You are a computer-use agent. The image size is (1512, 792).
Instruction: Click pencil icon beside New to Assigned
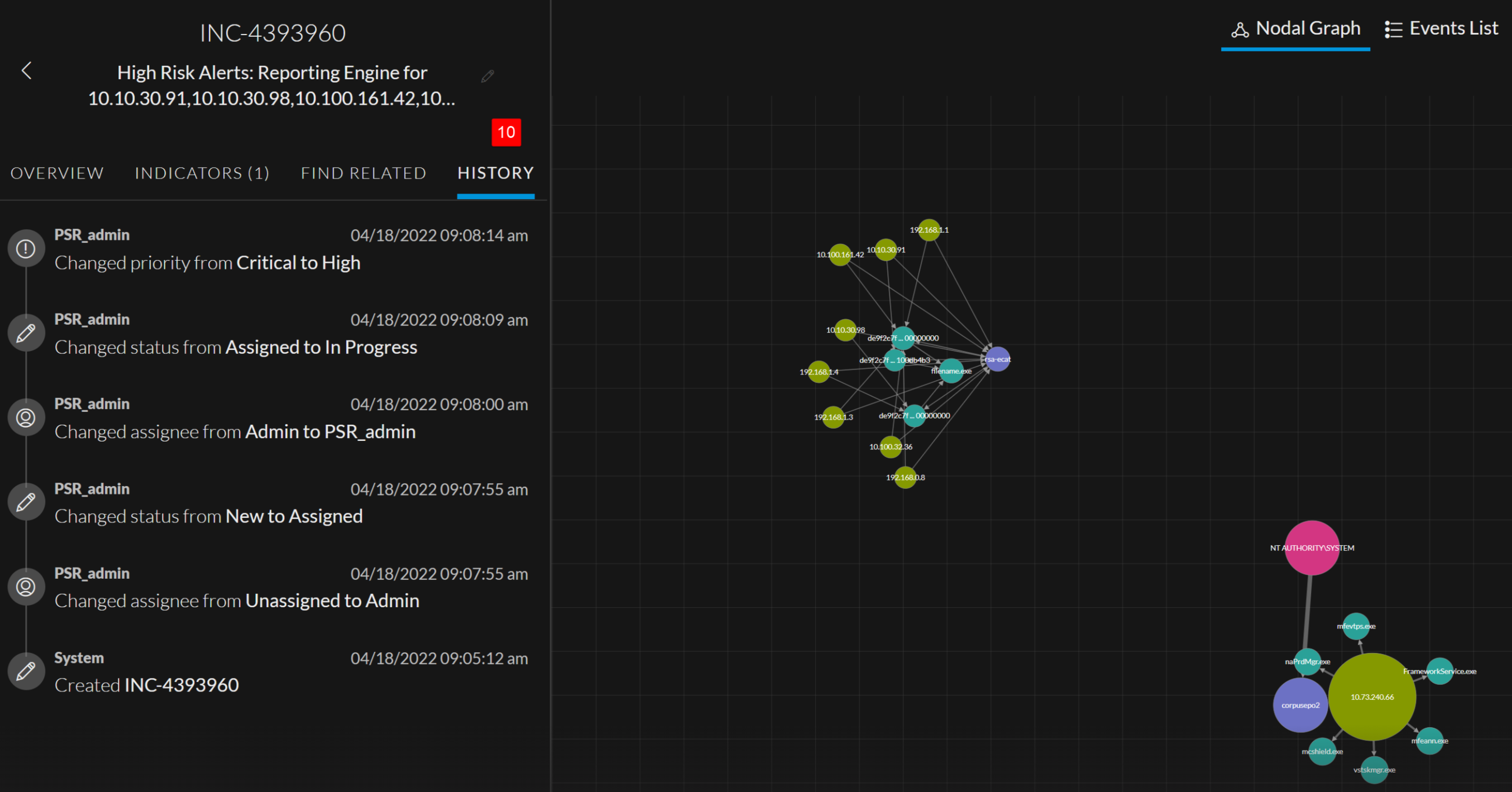click(26, 502)
